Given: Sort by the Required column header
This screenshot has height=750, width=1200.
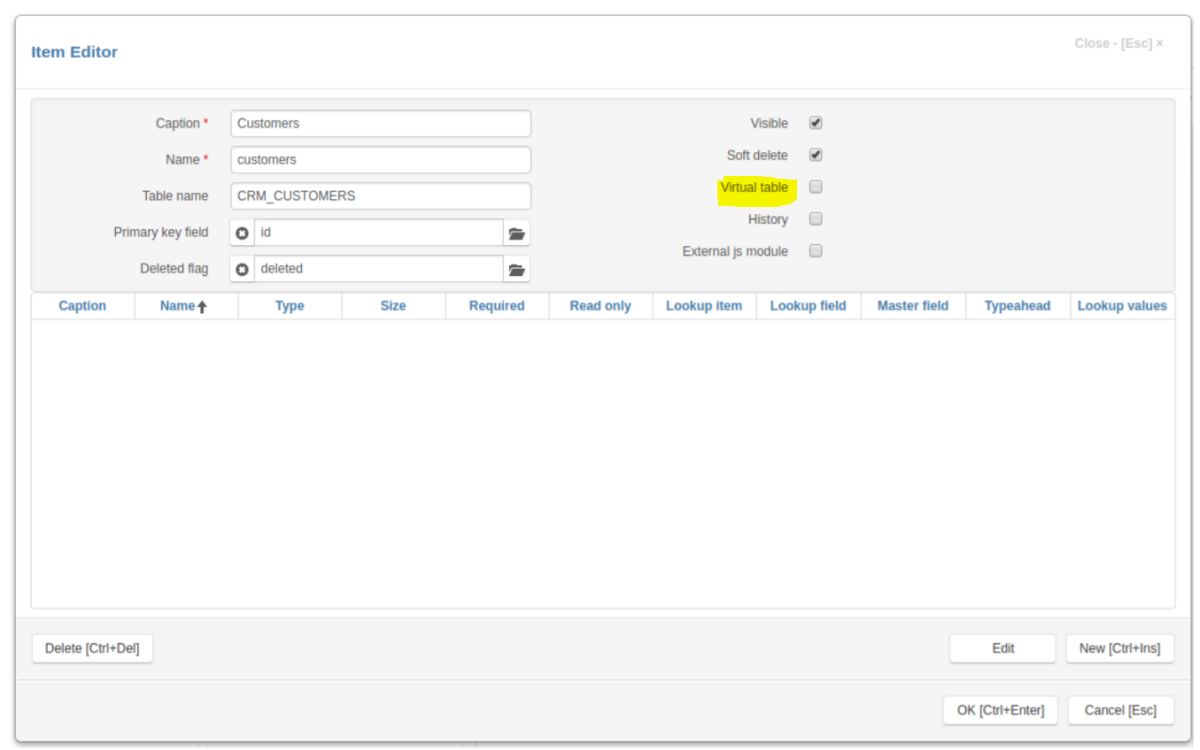Looking at the screenshot, I should [x=497, y=307].
